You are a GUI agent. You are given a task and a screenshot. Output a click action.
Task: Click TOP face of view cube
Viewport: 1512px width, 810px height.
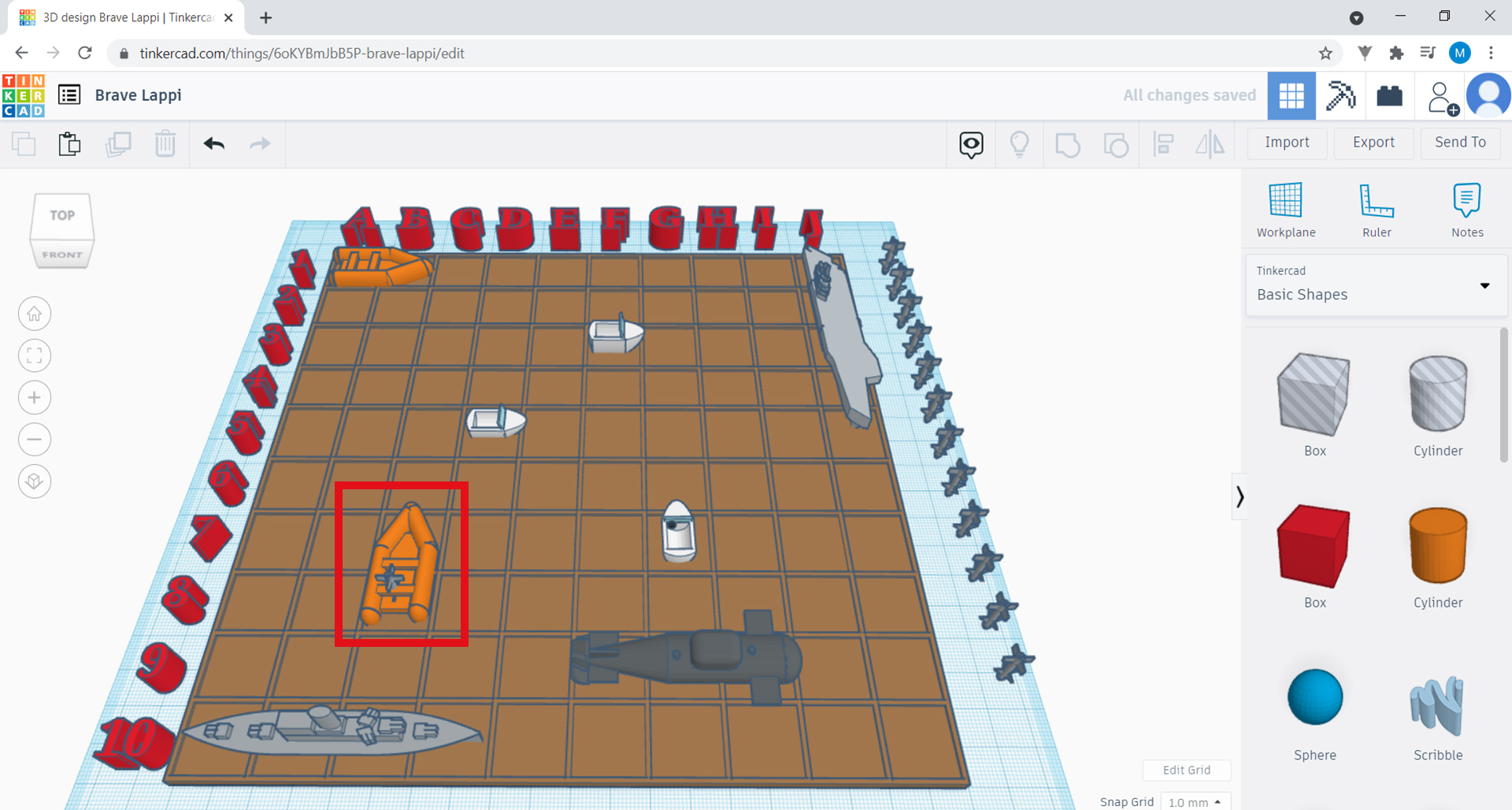[x=62, y=216]
